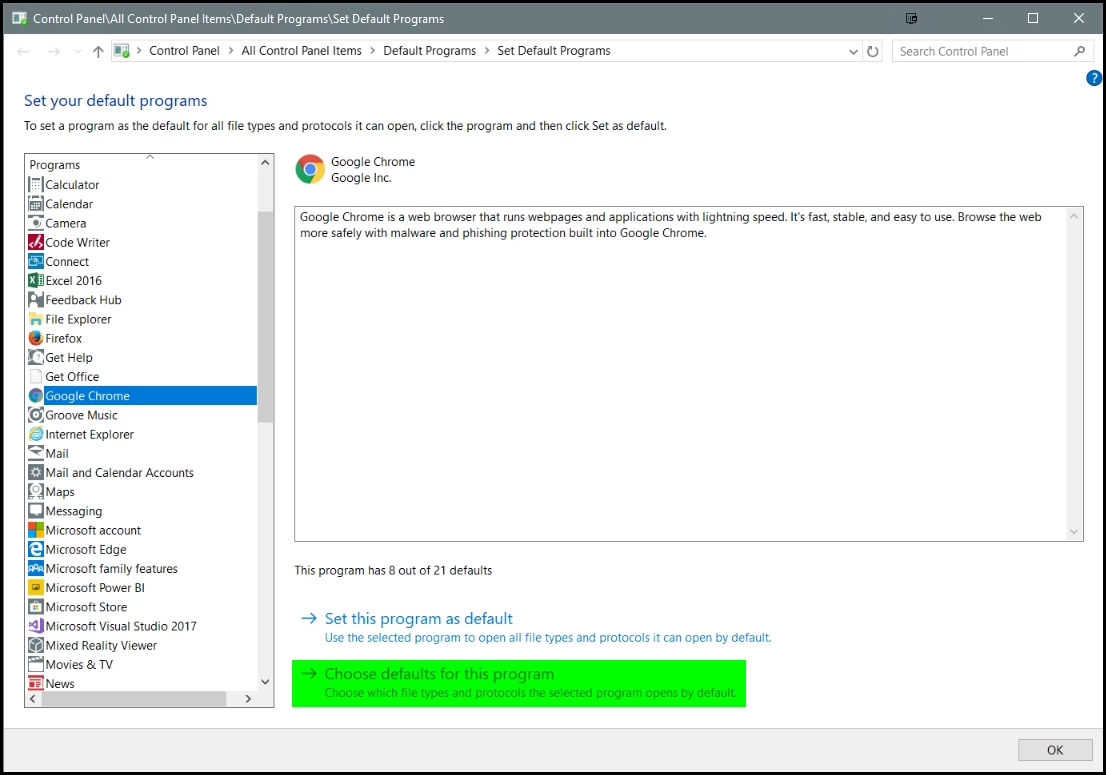The width and height of the screenshot is (1106, 775).
Task: Click the Camera program icon
Action: 36,223
